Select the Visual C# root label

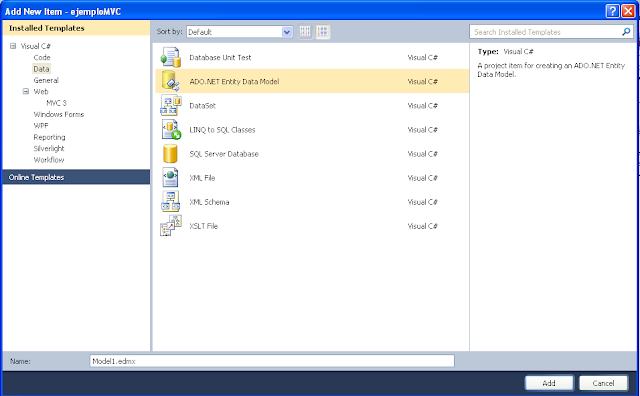(x=36, y=46)
